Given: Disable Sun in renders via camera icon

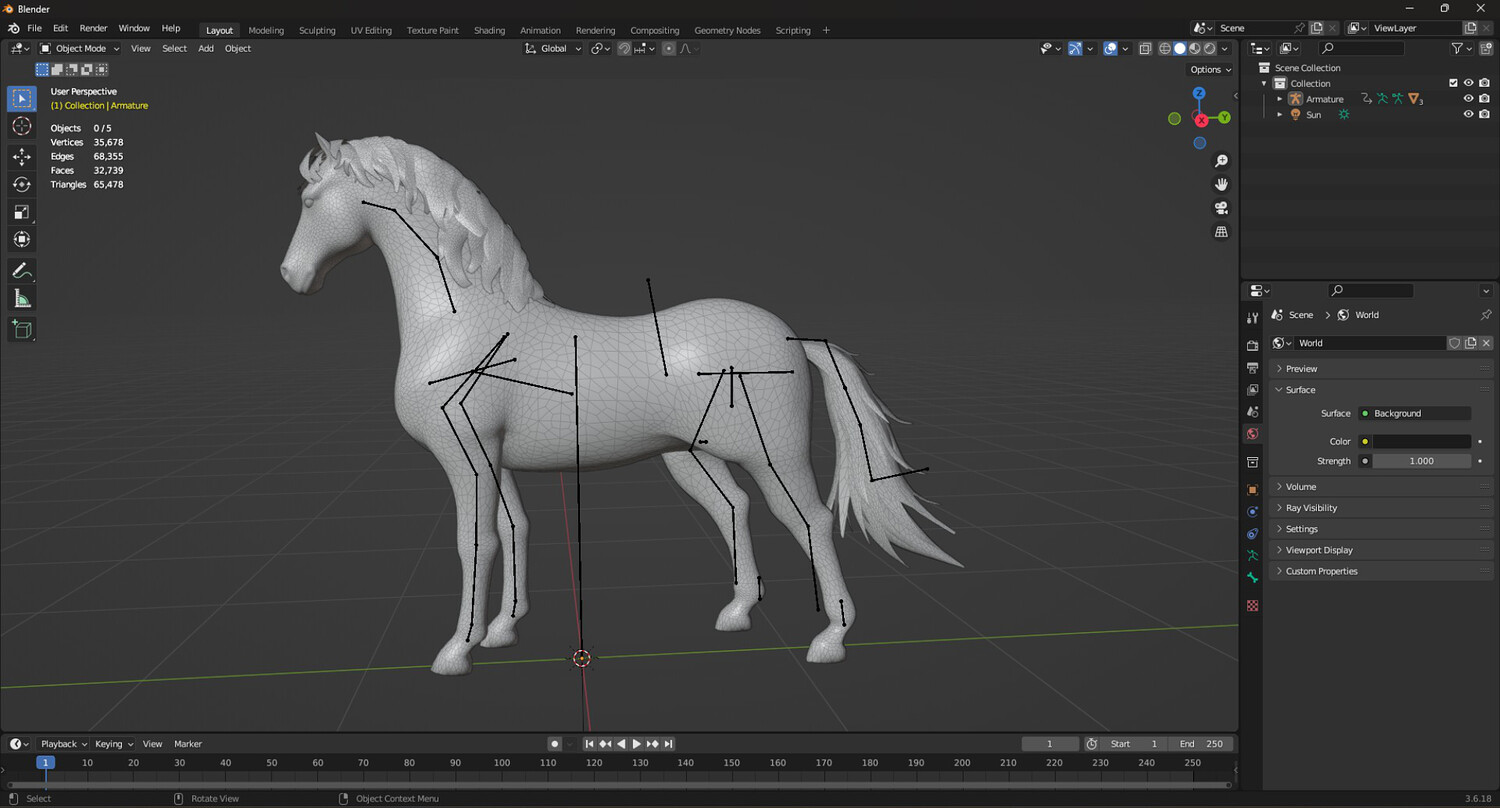Looking at the screenshot, I should point(1485,115).
